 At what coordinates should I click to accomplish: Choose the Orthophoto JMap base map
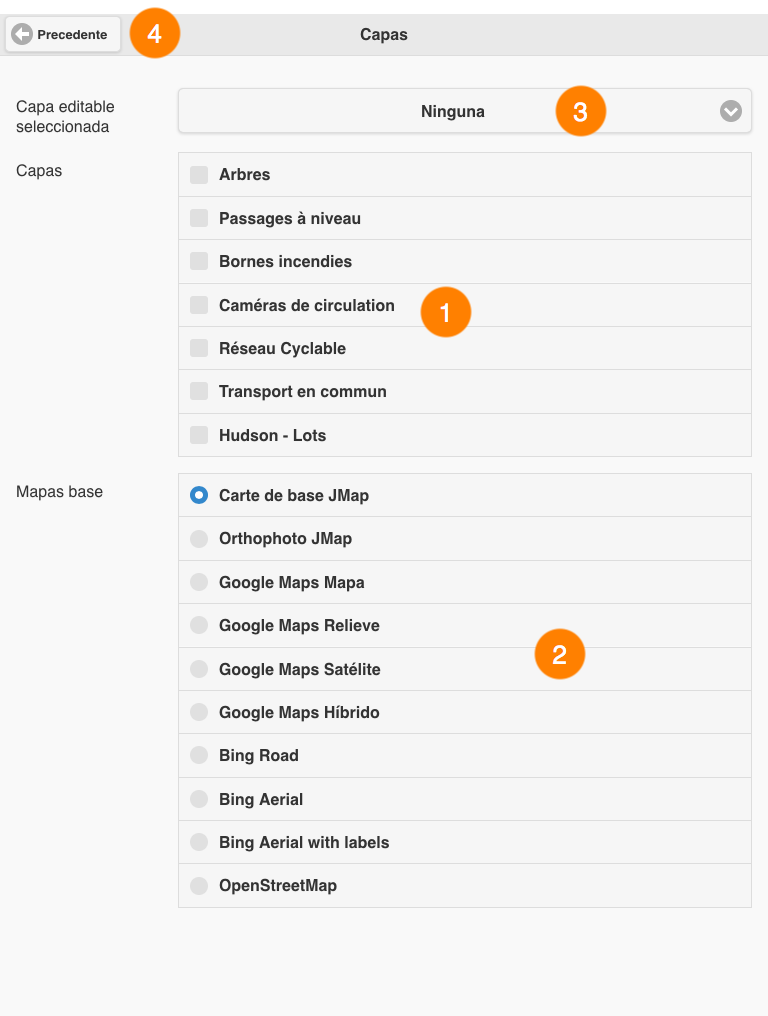point(199,538)
